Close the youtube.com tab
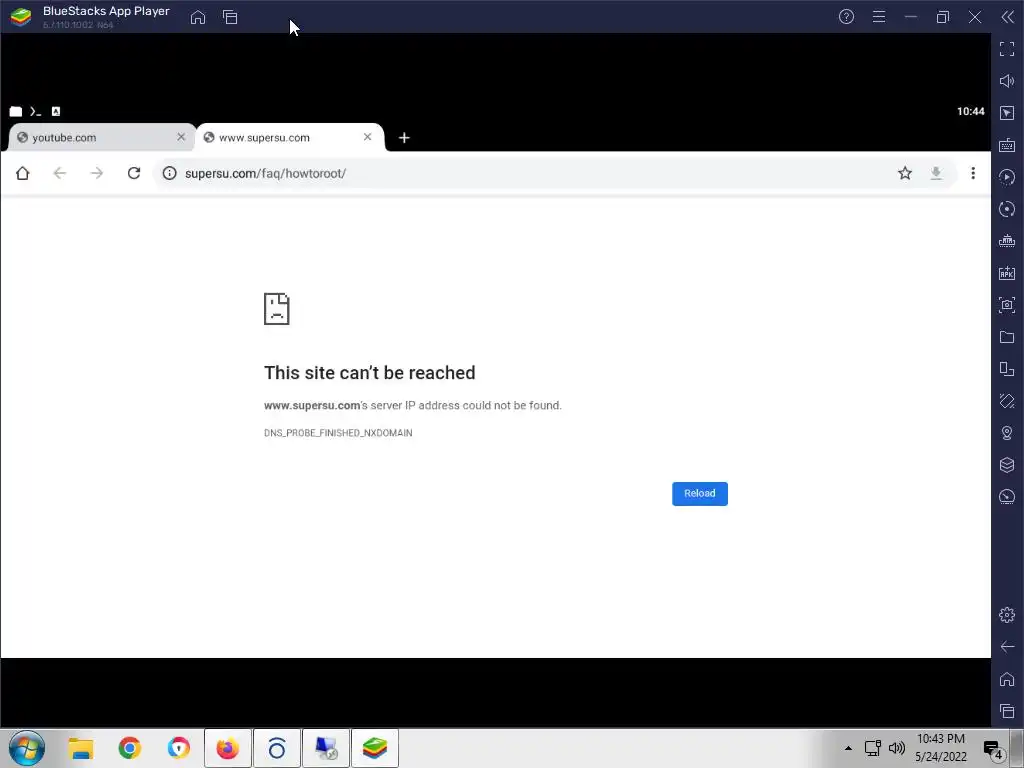Image resolution: width=1024 pixels, height=768 pixels. [x=181, y=137]
